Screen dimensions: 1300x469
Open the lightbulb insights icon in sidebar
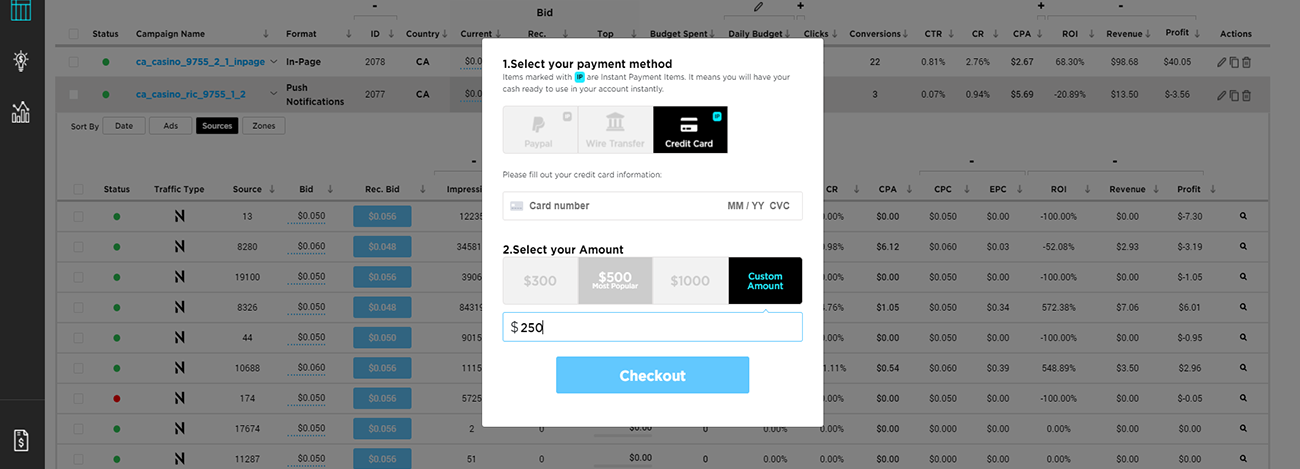[21, 60]
